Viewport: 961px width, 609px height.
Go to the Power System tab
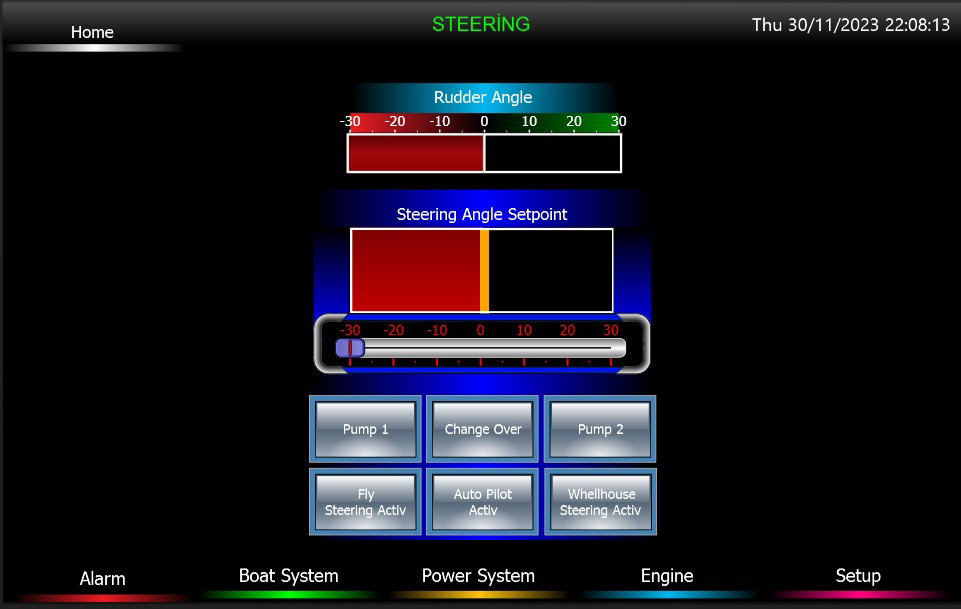(x=478, y=577)
